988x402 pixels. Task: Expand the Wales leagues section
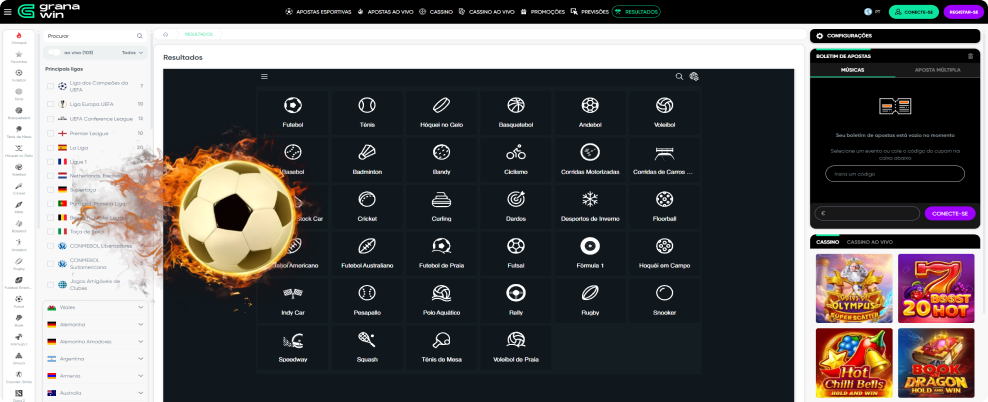coord(141,308)
